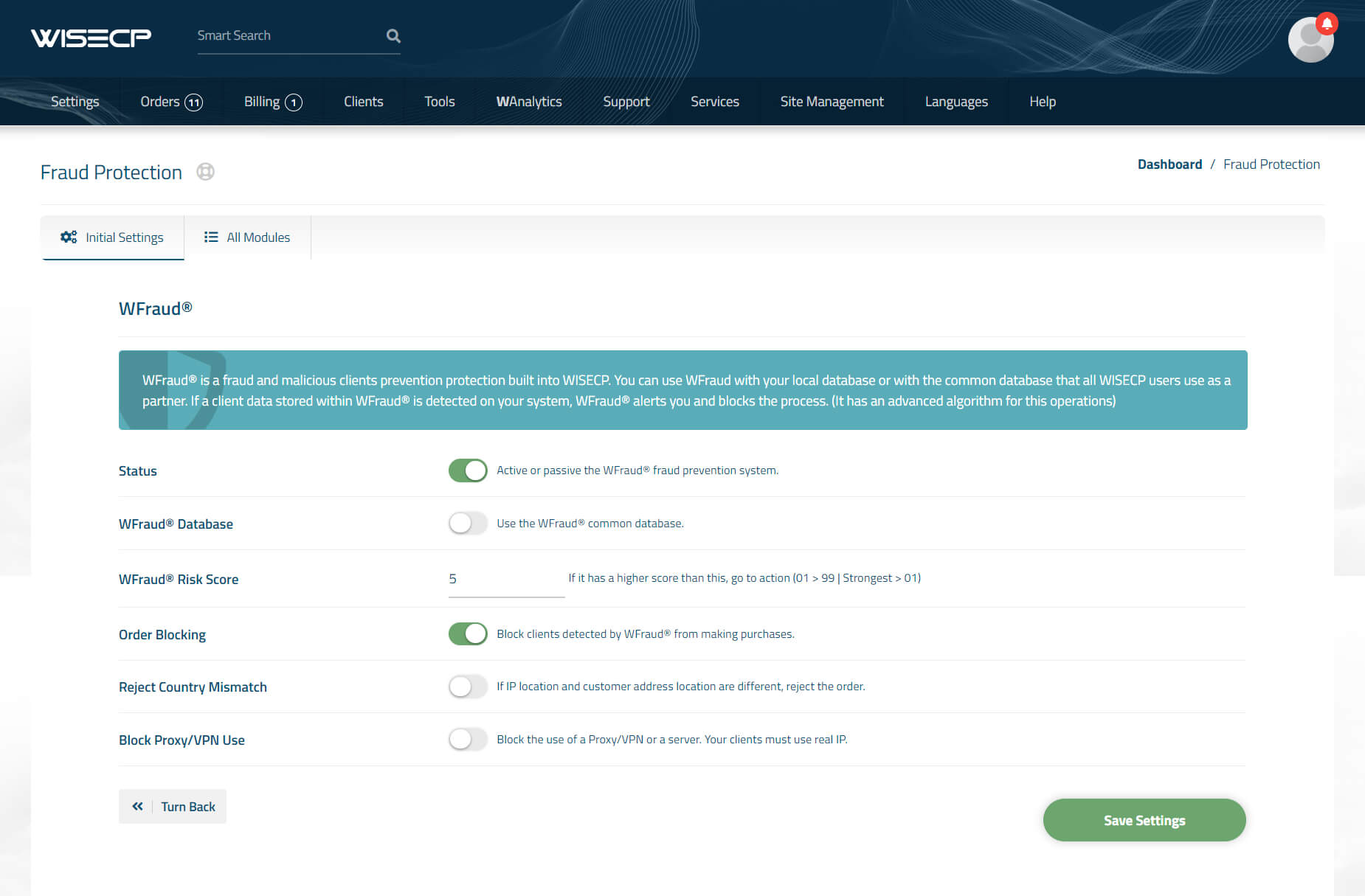Open the Support menu

coord(626,102)
